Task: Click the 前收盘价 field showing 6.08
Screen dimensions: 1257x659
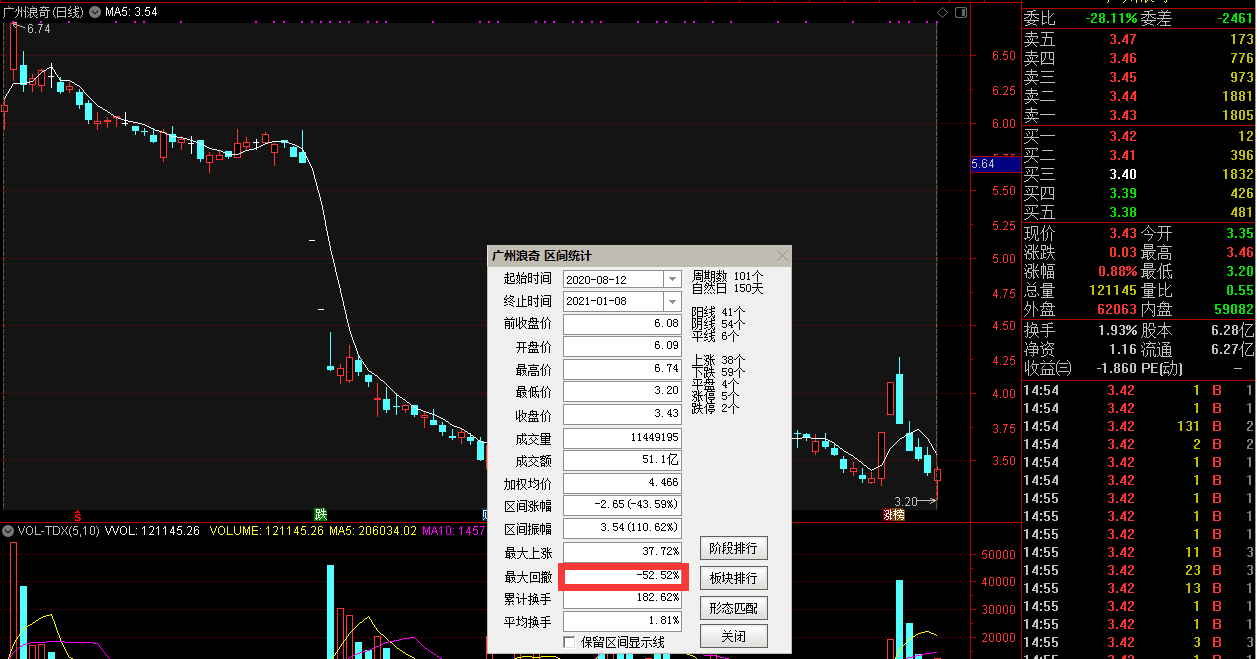Action: click(623, 324)
